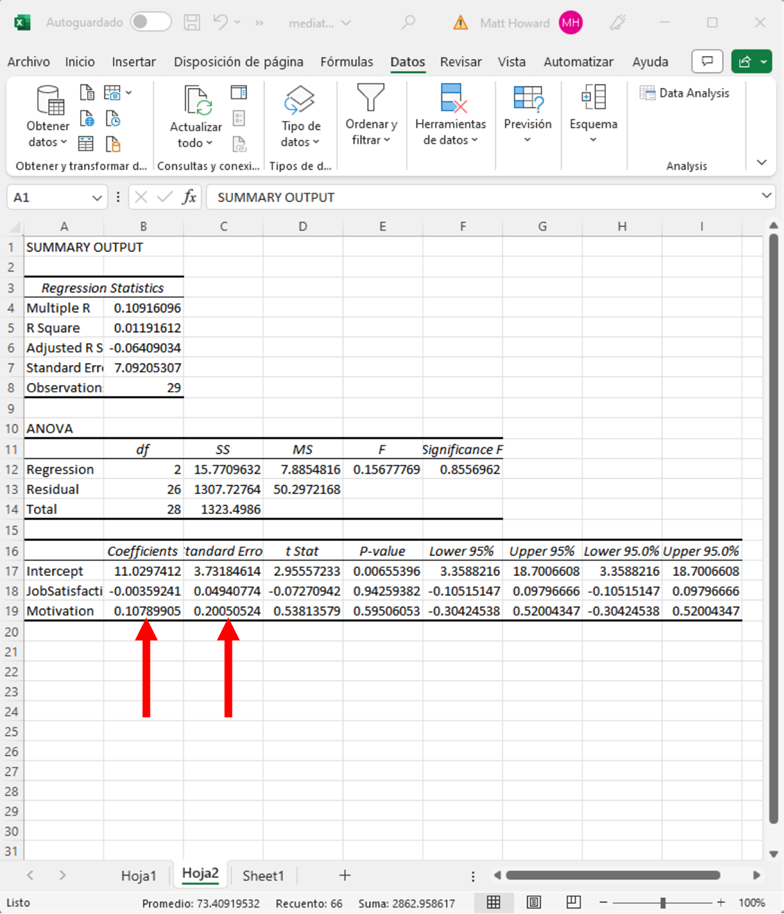
Task: Click the Undo arrow icon
Action: pos(222,22)
